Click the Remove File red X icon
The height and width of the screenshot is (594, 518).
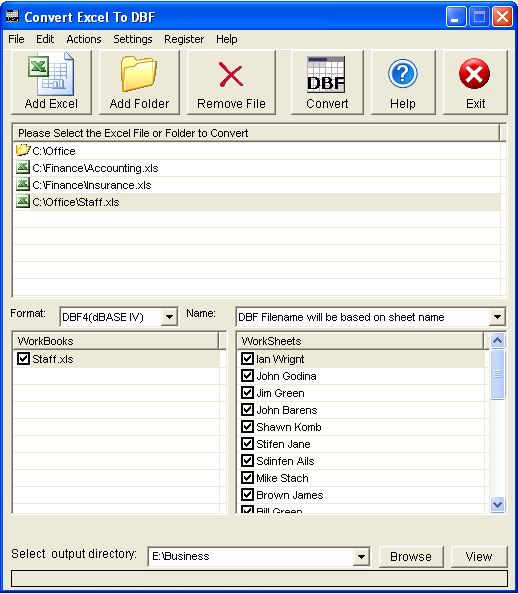pyautogui.click(x=231, y=75)
